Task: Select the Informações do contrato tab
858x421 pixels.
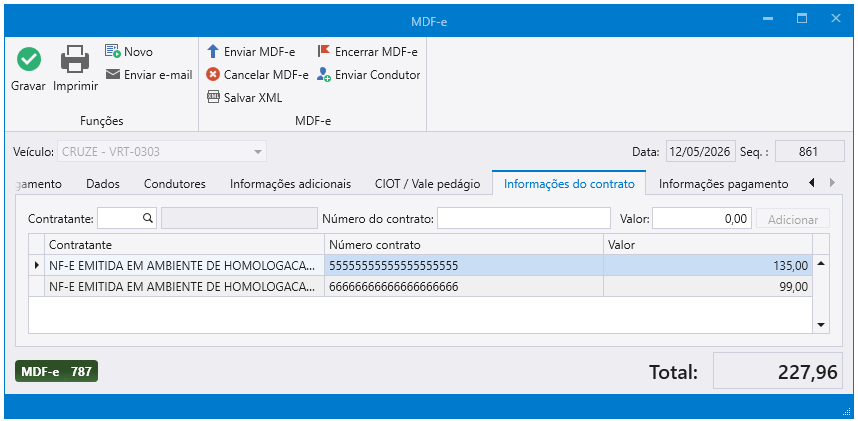Action: pos(569,184)
